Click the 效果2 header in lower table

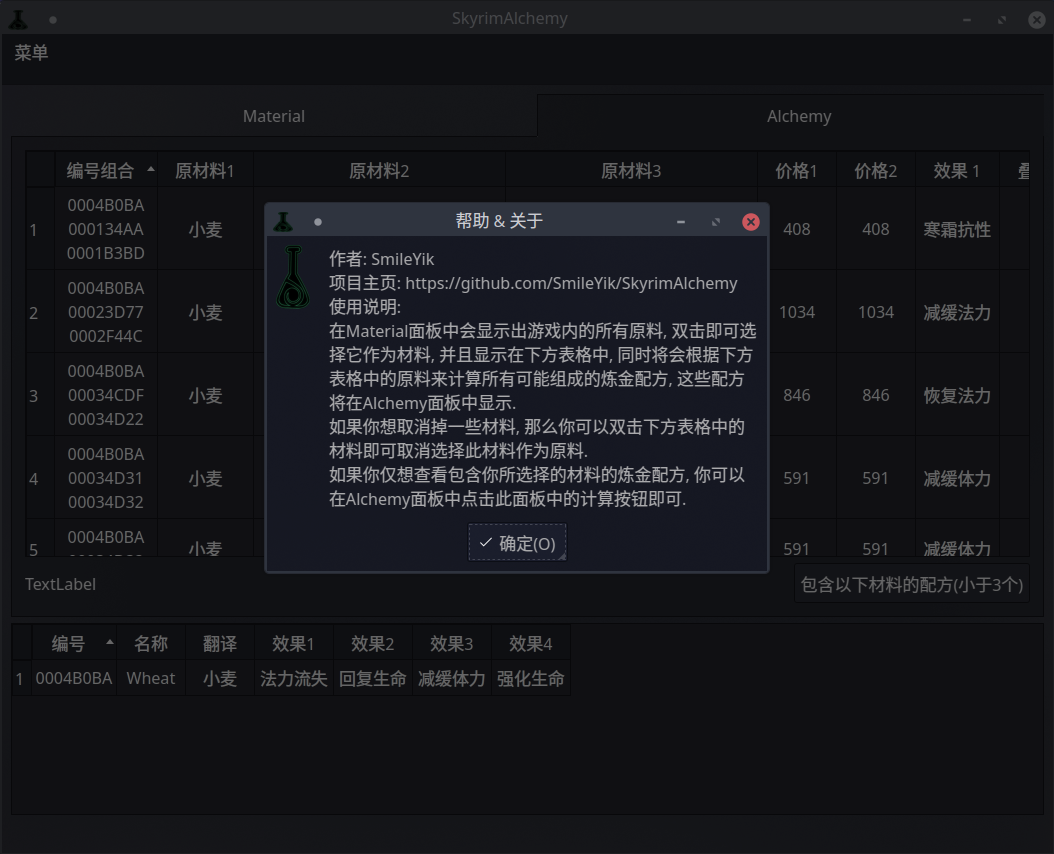[x=372, y=644]
